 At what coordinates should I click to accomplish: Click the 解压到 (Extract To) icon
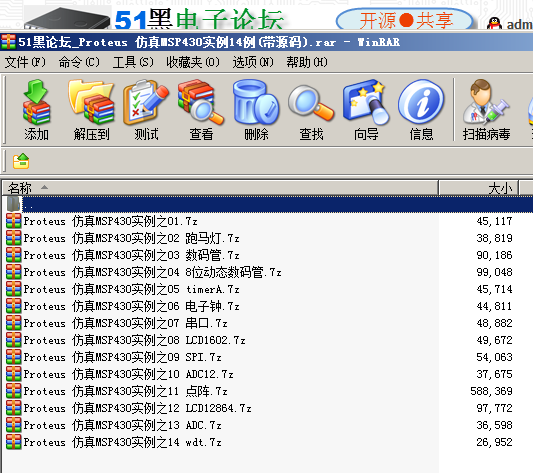91,110
